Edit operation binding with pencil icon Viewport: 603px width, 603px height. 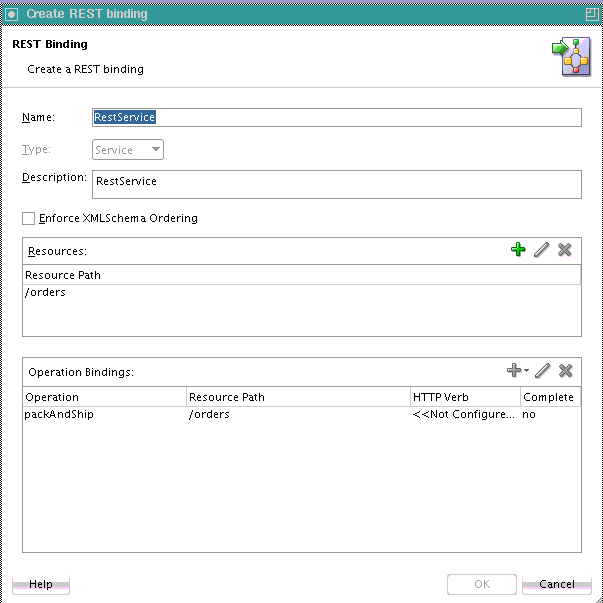coord(543,370)
